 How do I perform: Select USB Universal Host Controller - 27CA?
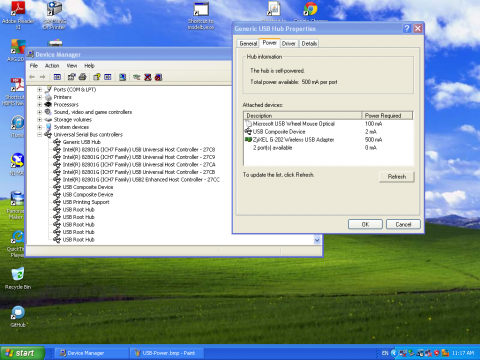point(139,164)
